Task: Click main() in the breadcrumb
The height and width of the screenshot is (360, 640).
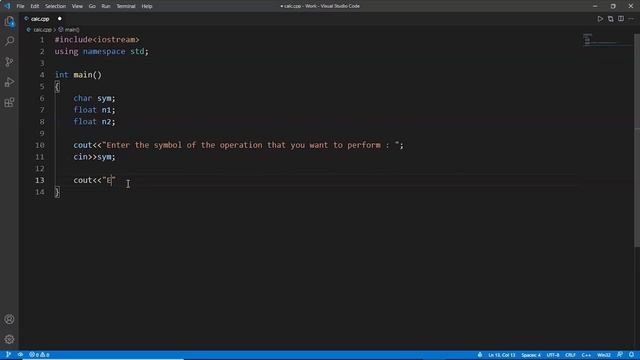Action: 72,30
